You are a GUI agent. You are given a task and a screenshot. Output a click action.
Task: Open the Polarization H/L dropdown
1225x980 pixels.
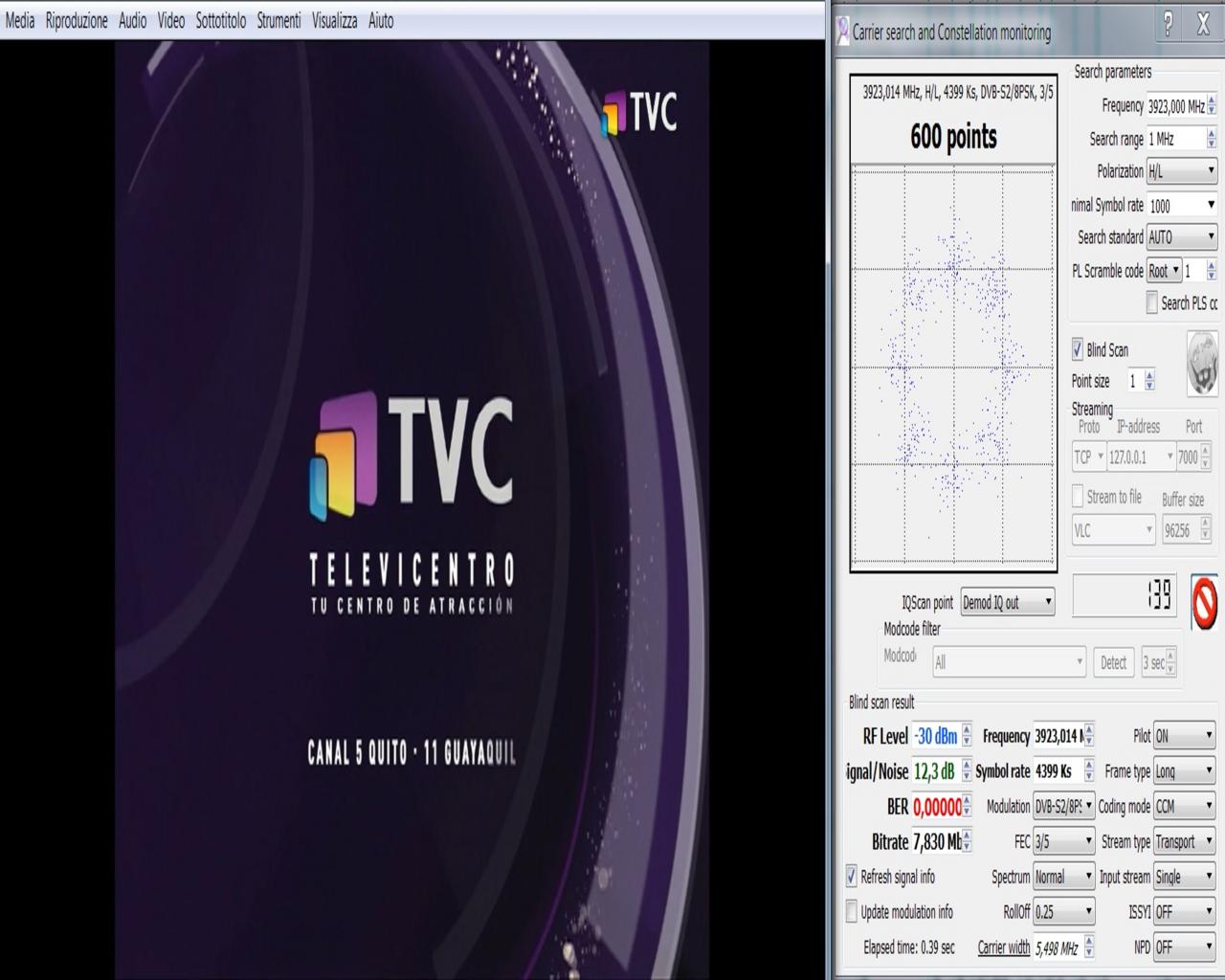click(x=1182, y=171)
